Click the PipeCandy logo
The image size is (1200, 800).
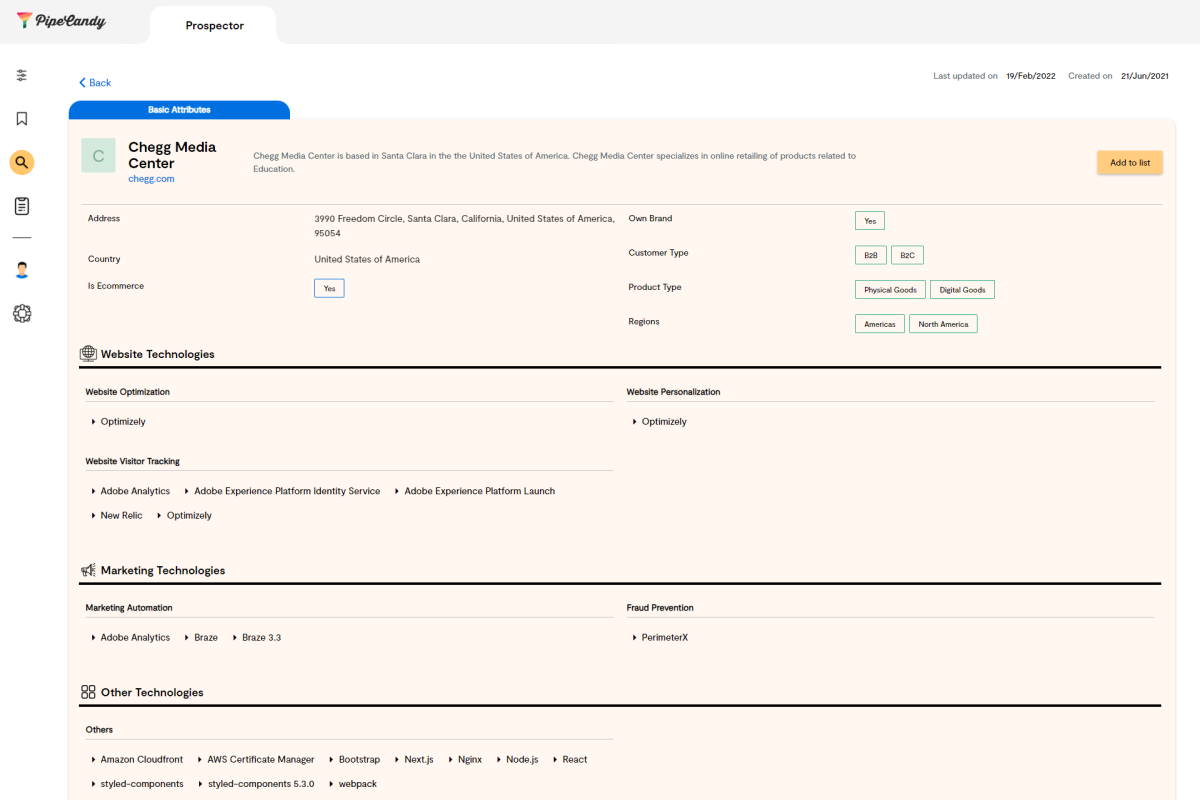[x=61, y=21]
